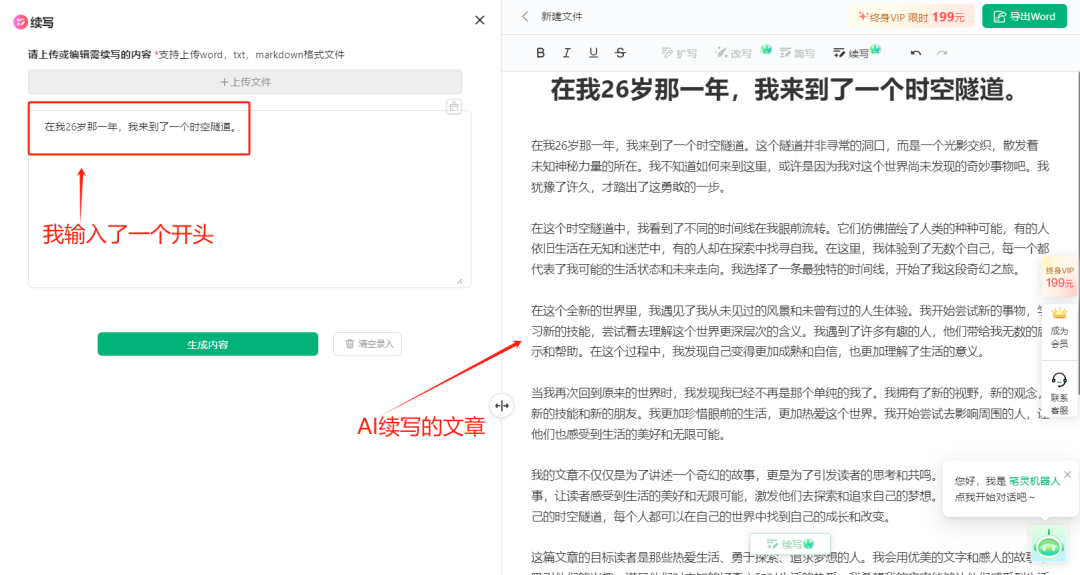Click the 简写 shorten tool

point(797,53)
